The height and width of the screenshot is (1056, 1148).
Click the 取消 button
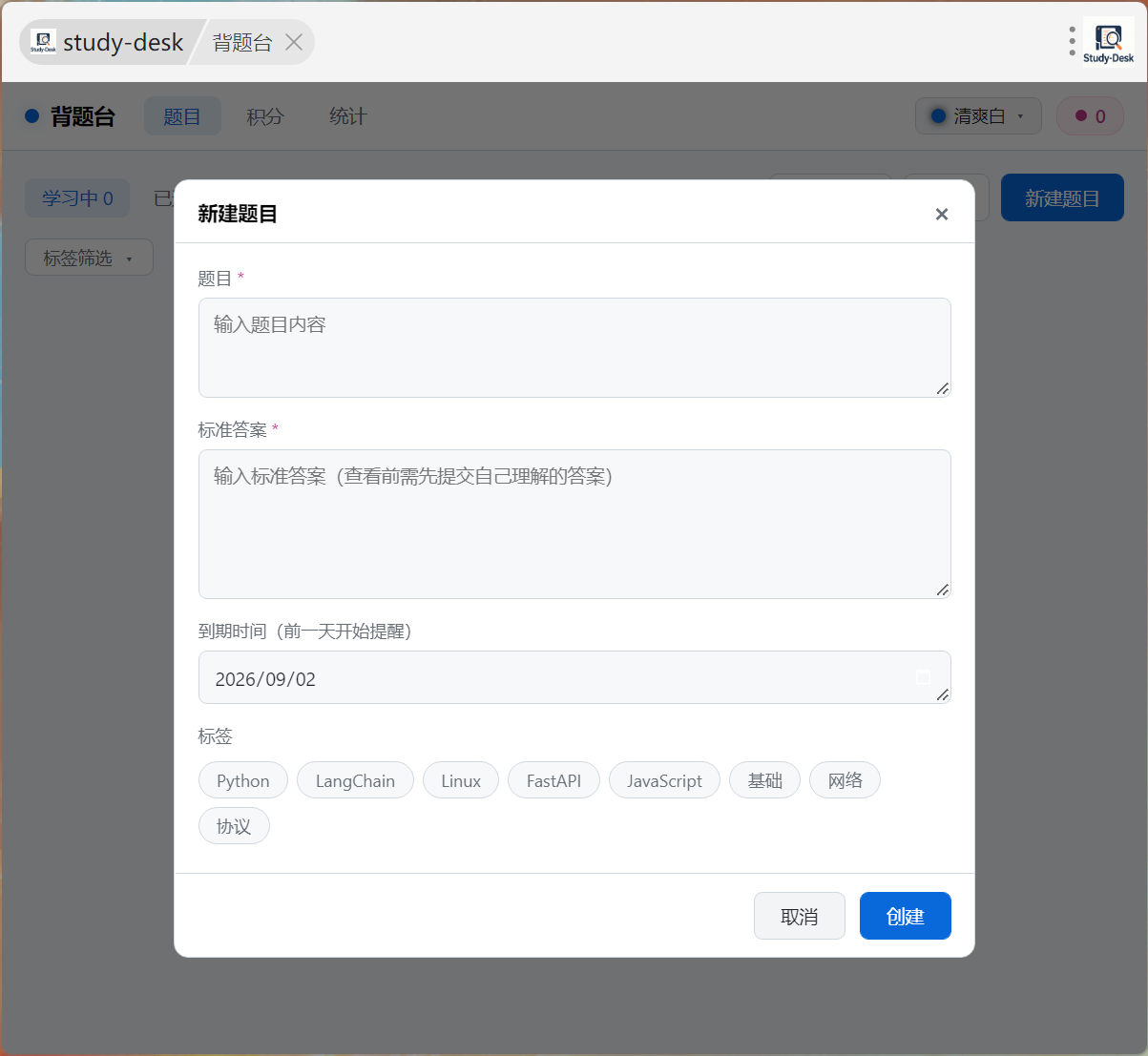(x=800, y=916)
